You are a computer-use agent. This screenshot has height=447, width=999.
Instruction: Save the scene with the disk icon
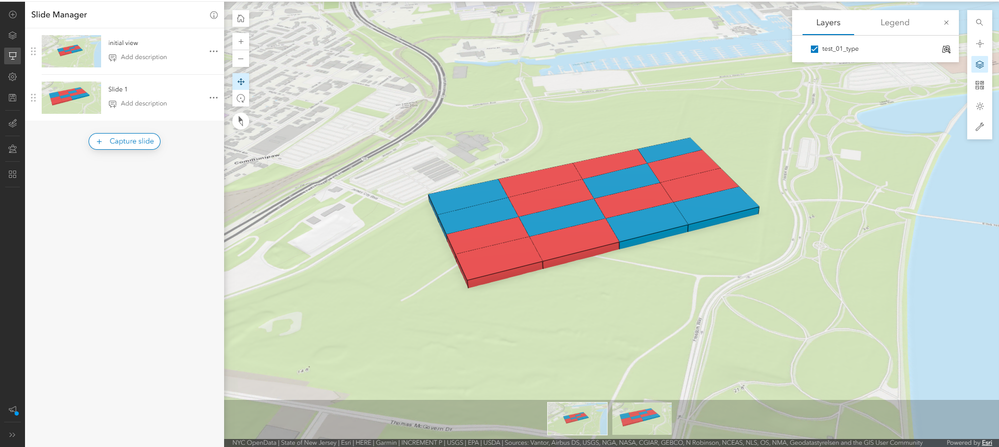click(x=12, y=97)
